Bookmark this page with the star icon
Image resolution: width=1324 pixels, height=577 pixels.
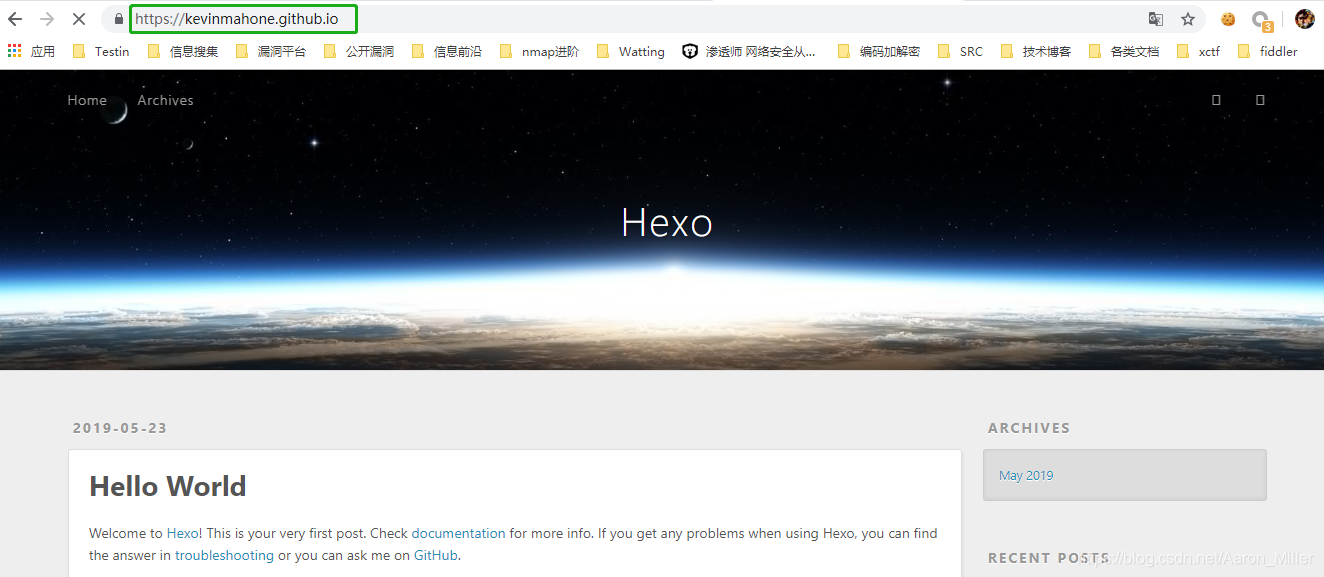tap(1188, 19)
